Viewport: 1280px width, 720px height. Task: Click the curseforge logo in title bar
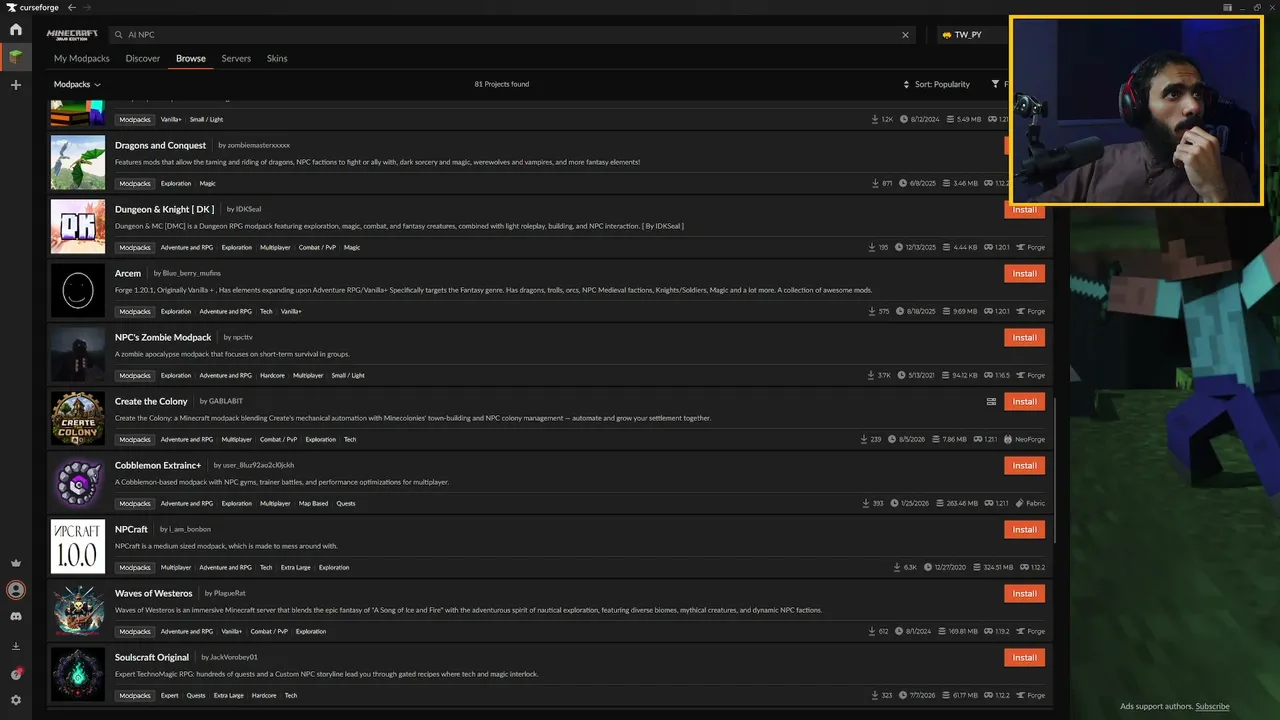coord(31,7)
